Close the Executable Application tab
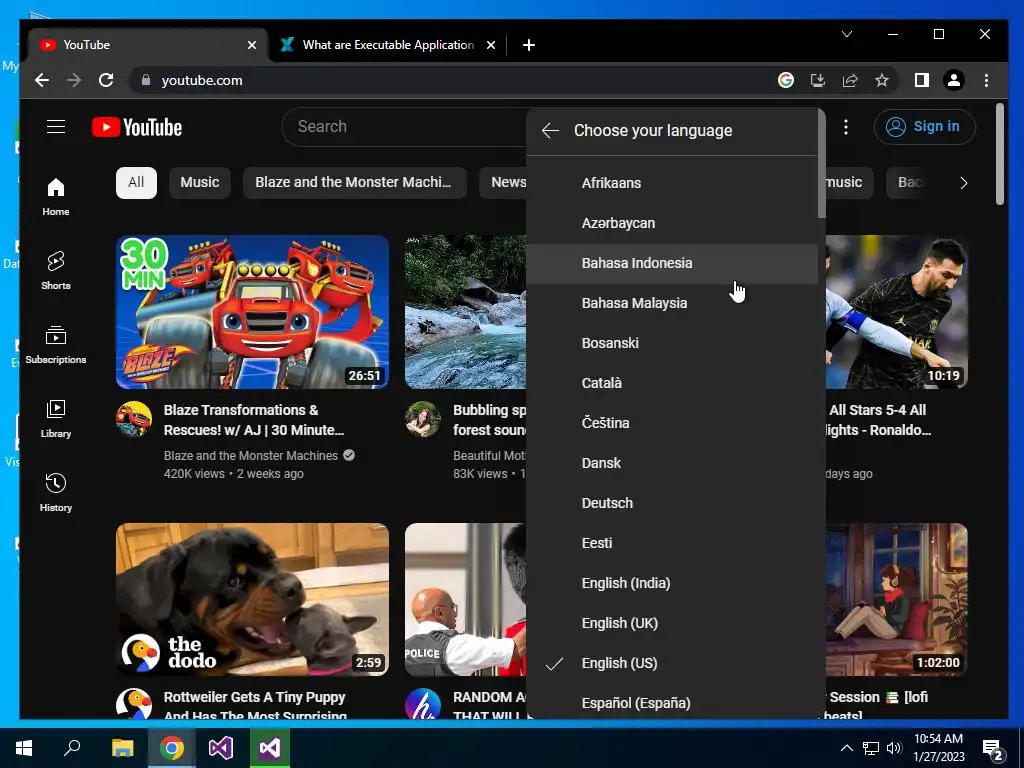This screenshot has height=768, width=1024. click(x=491, y=45)
